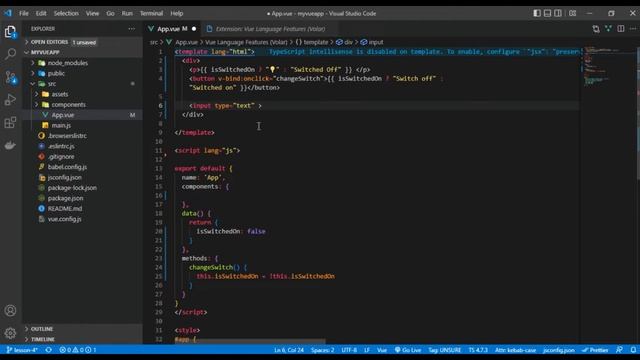Click the feedback icon in status bar
Viewport: 640px width, 360px height.
click(619, 350)
